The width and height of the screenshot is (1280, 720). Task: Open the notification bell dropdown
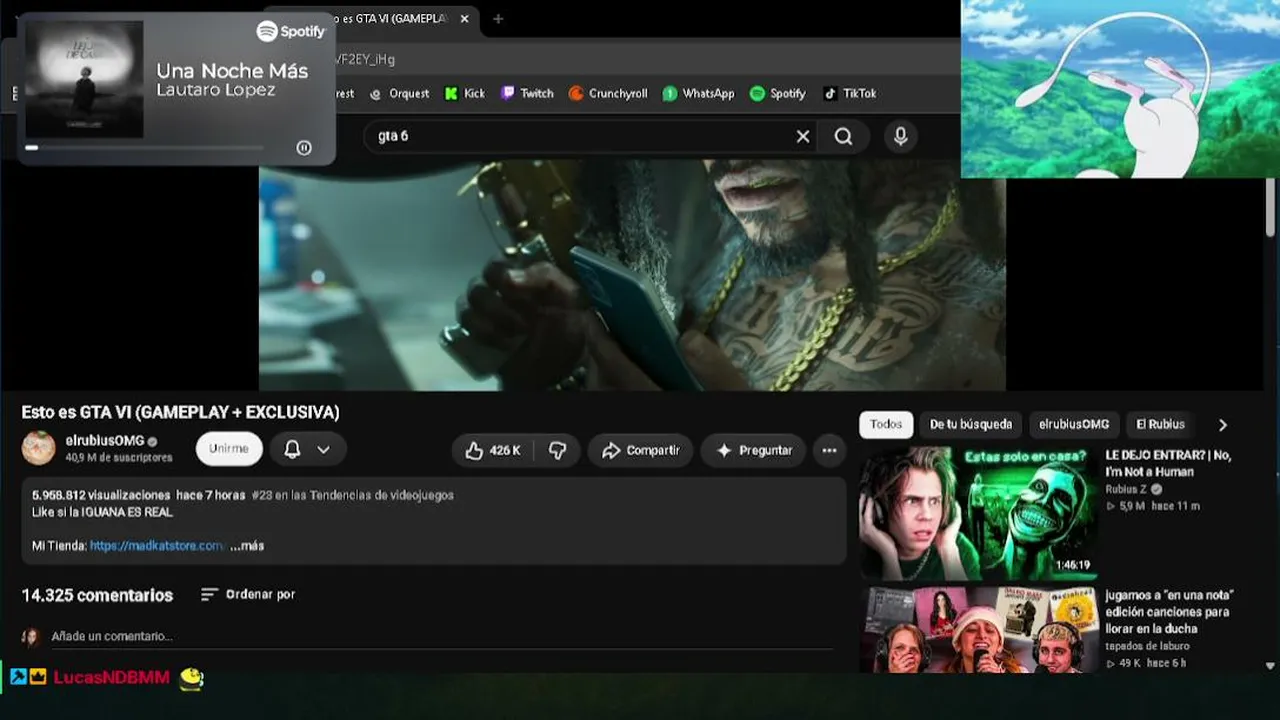pos(307,449)
